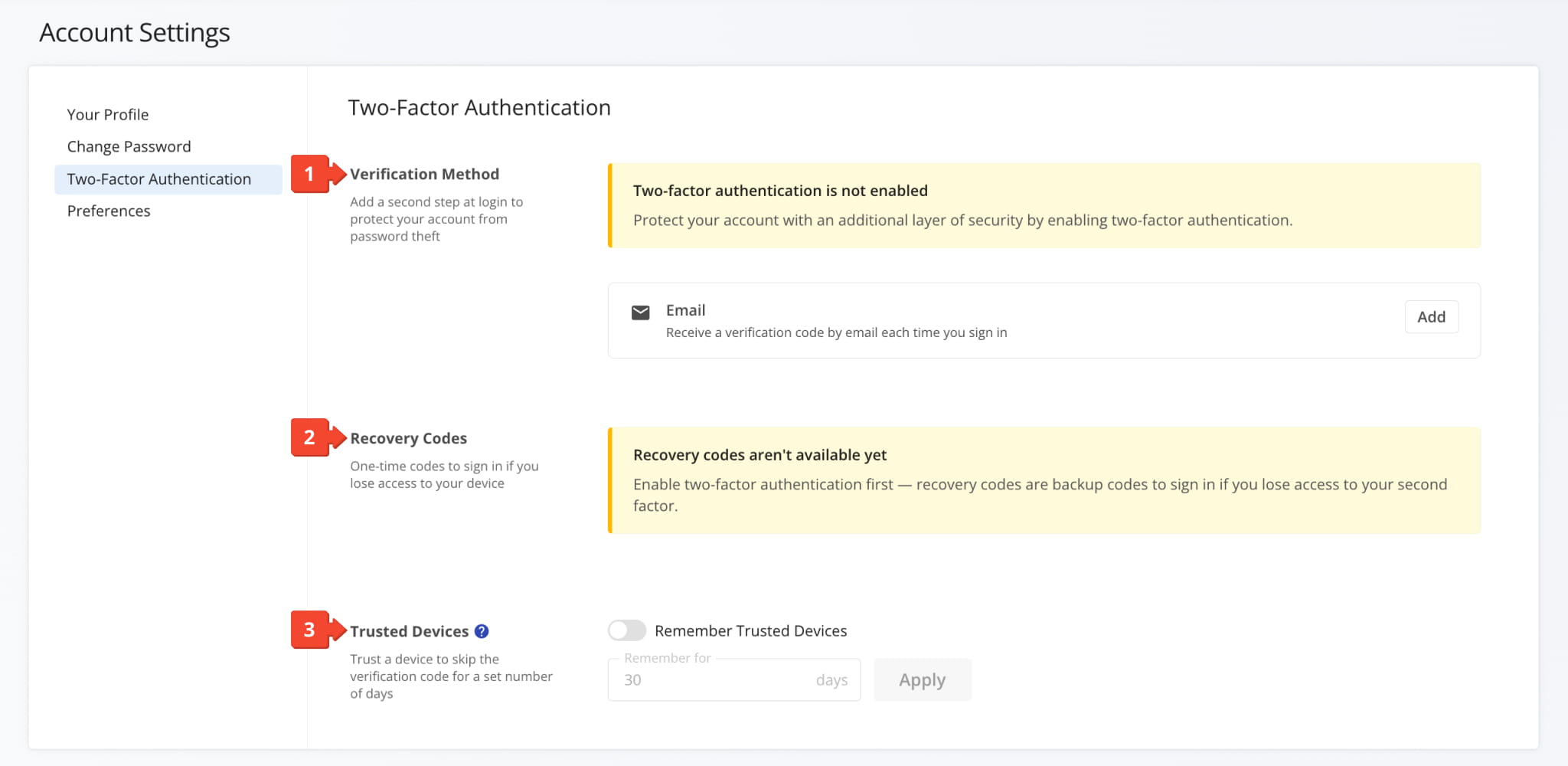Image resolution: width=1568 pixels, height=766 pixels.
Task: Select Two-Factor Authentication in sidebar
Action: [x=168, y=179]
